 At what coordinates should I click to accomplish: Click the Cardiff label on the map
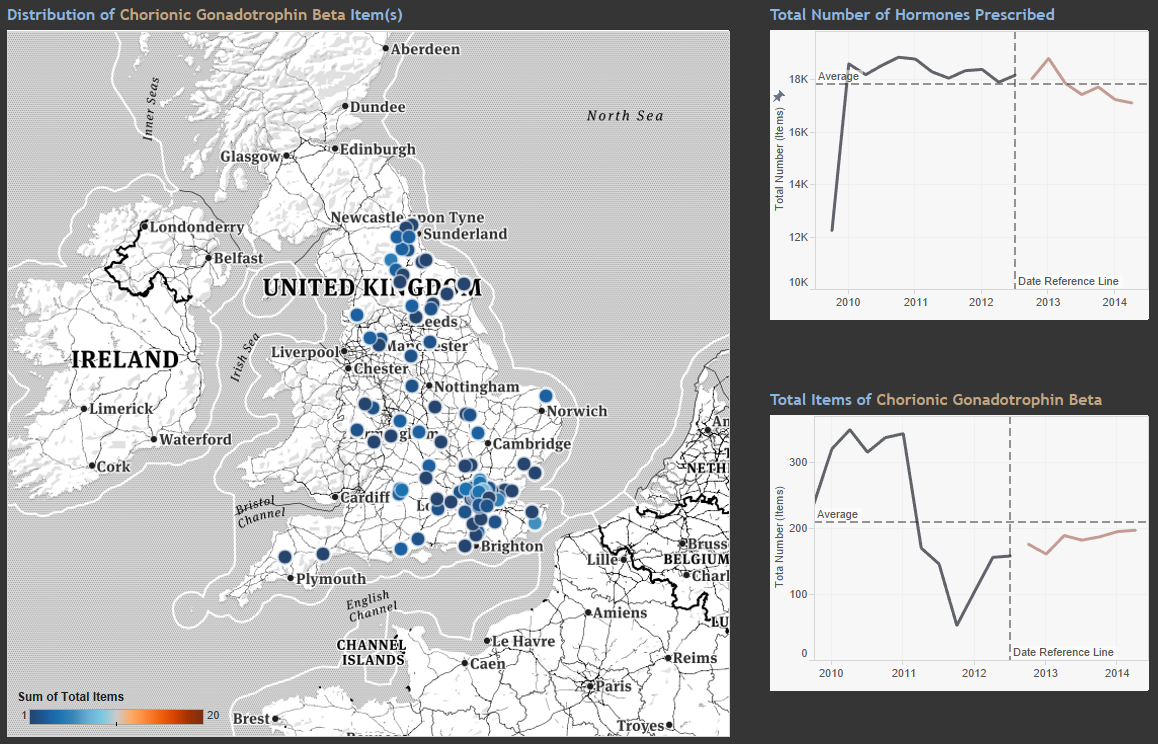[x=365, y=497]
